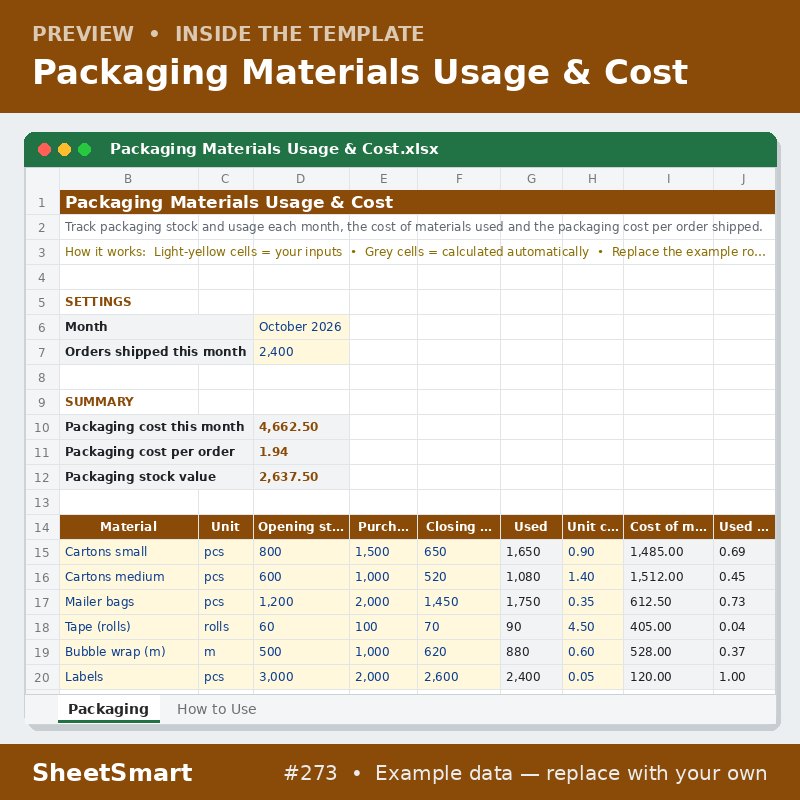800x800 pixels.
Task: Switch to the Packaging sheet tab
Action: click(x=109, y=709)
